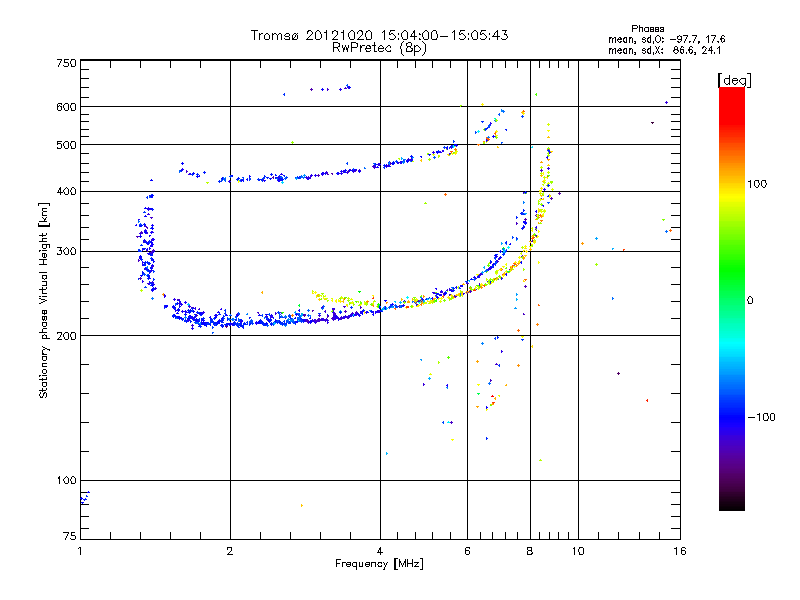Click the y-axis label 75
Viewport: 800px width, 600px height.
(70, 536)
